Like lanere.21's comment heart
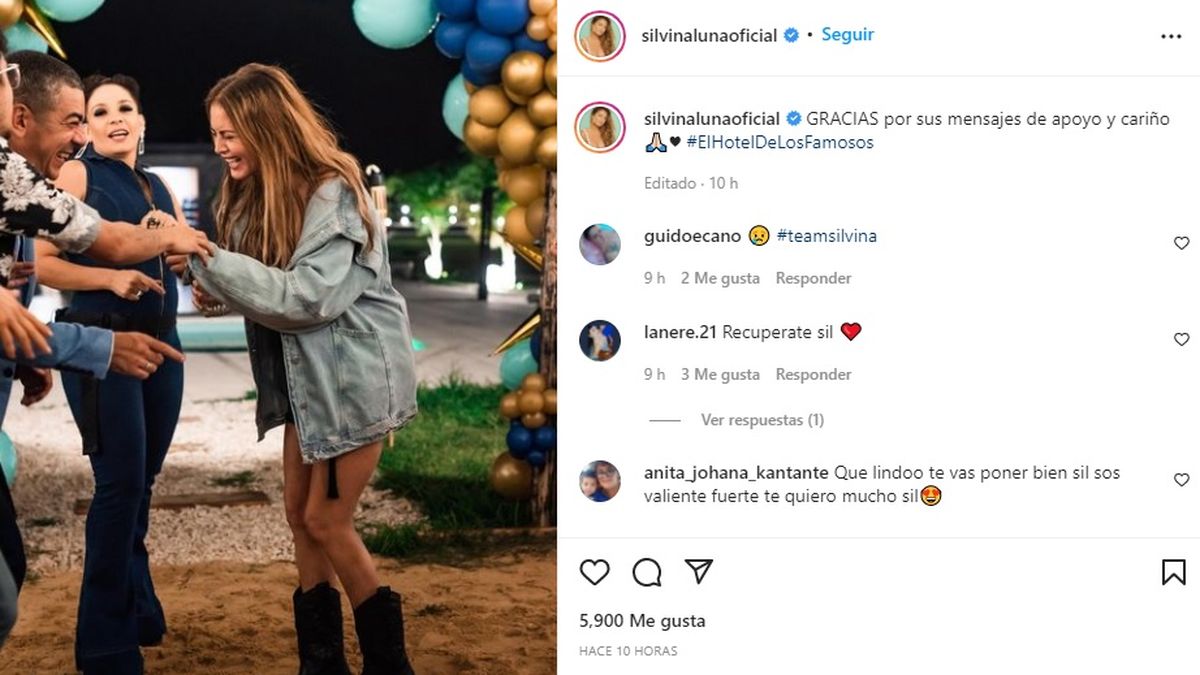The width and height of the screenshot is (1200, 675). 1181,339
